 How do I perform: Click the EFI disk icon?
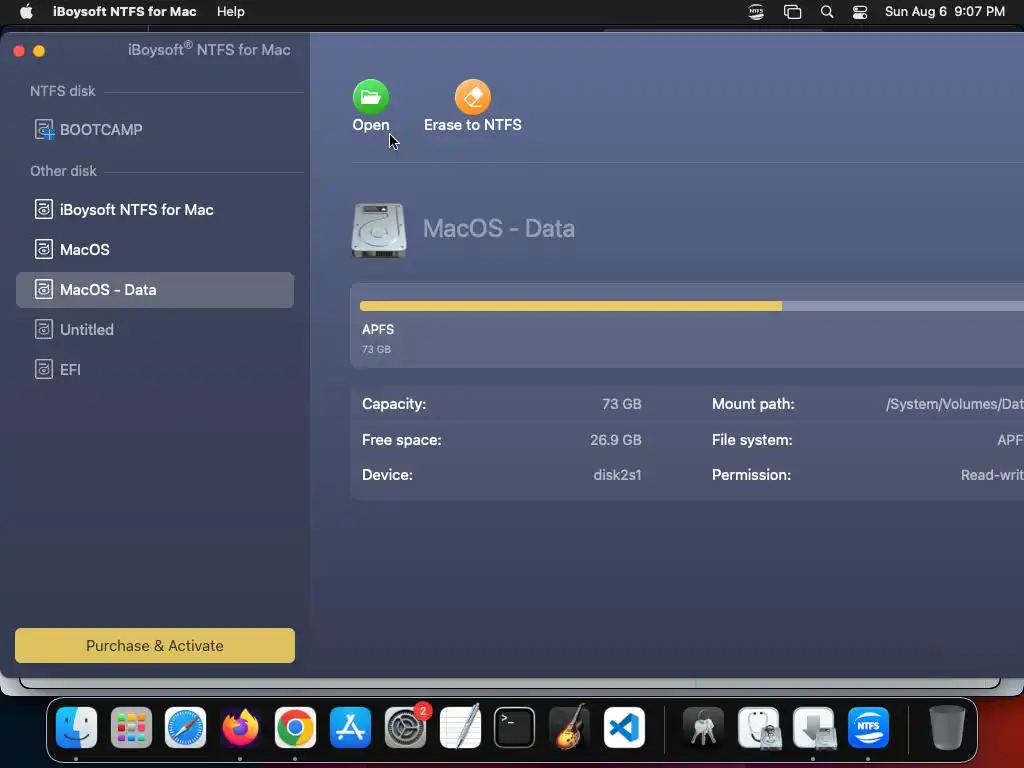(x=44, y=369)
